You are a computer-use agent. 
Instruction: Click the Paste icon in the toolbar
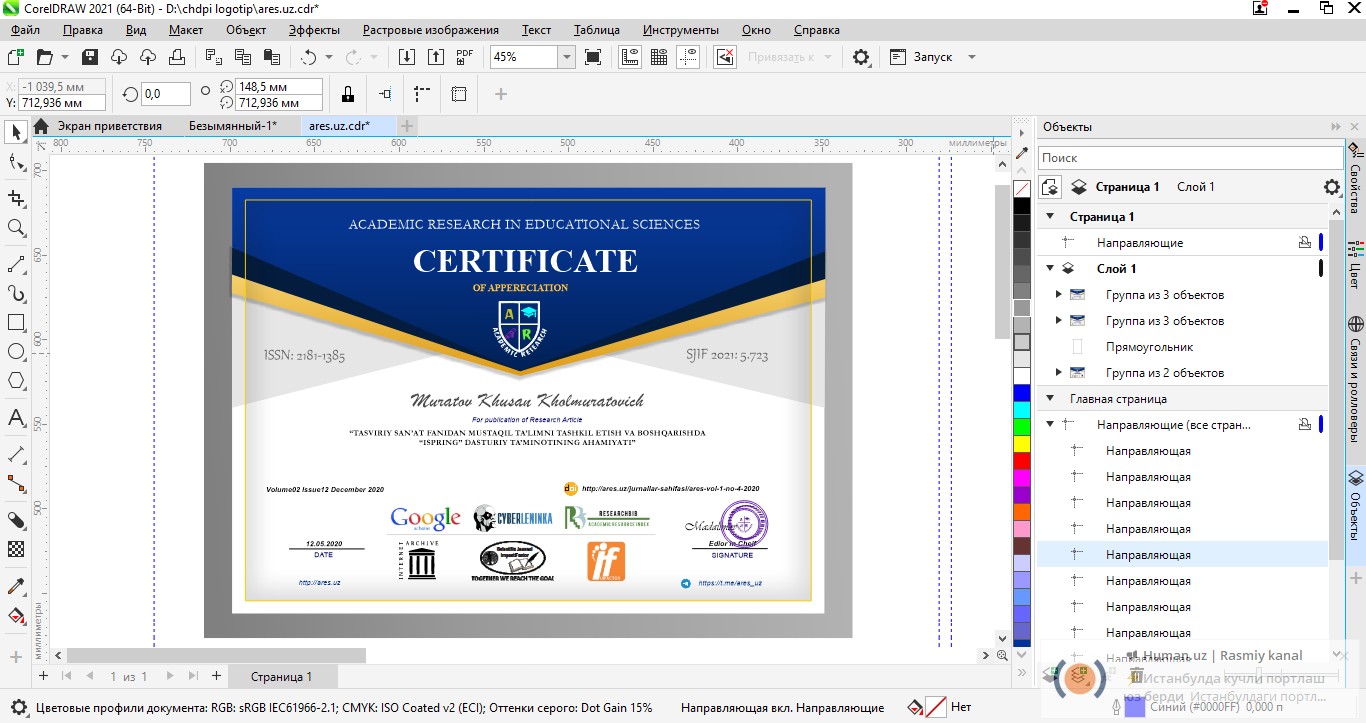click(271, 57)
